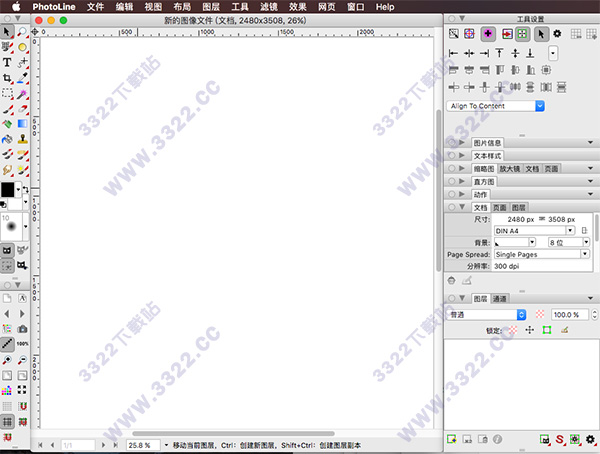Select the rubber Stamp clone tool
Image resolution: width=600 pixels, height=454 pixels.
23,139
